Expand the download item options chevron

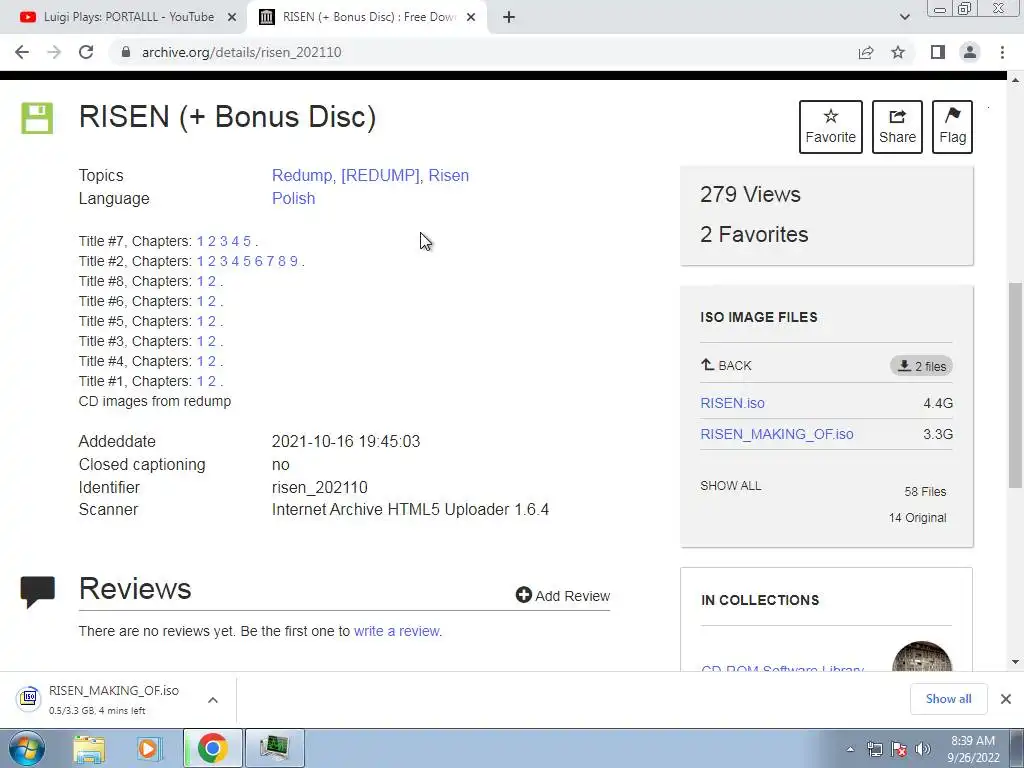(x=213, y=700)
